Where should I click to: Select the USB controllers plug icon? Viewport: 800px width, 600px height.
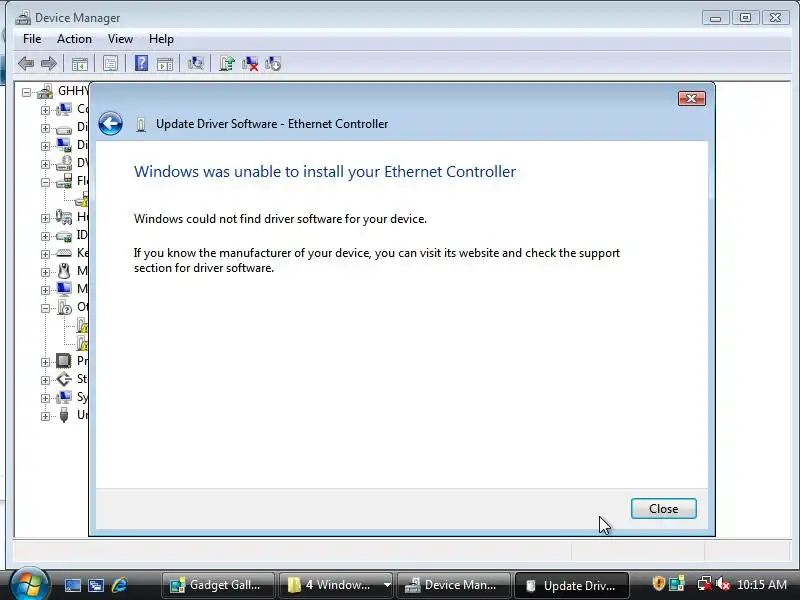coord(64,415)
